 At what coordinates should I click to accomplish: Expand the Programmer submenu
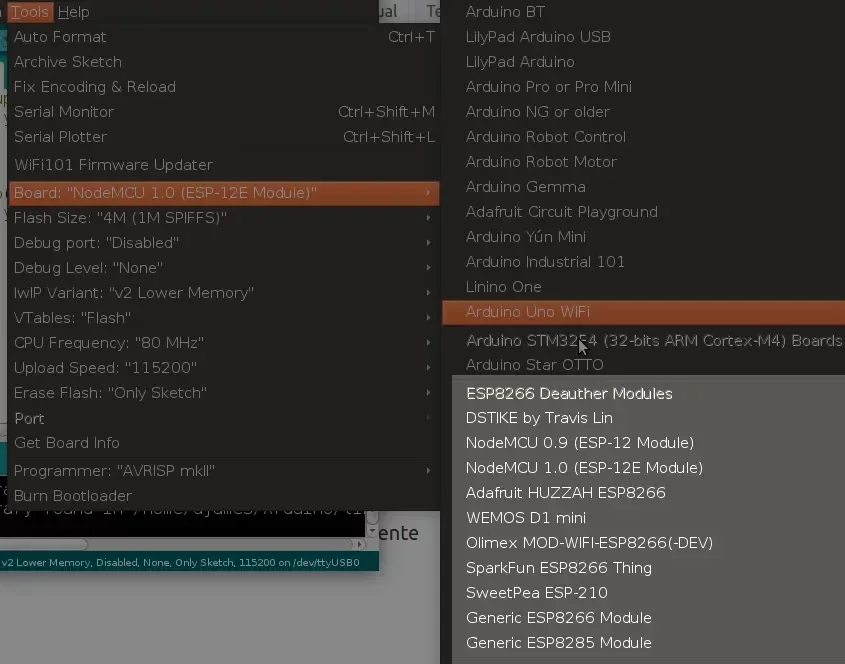click(224, 471)
